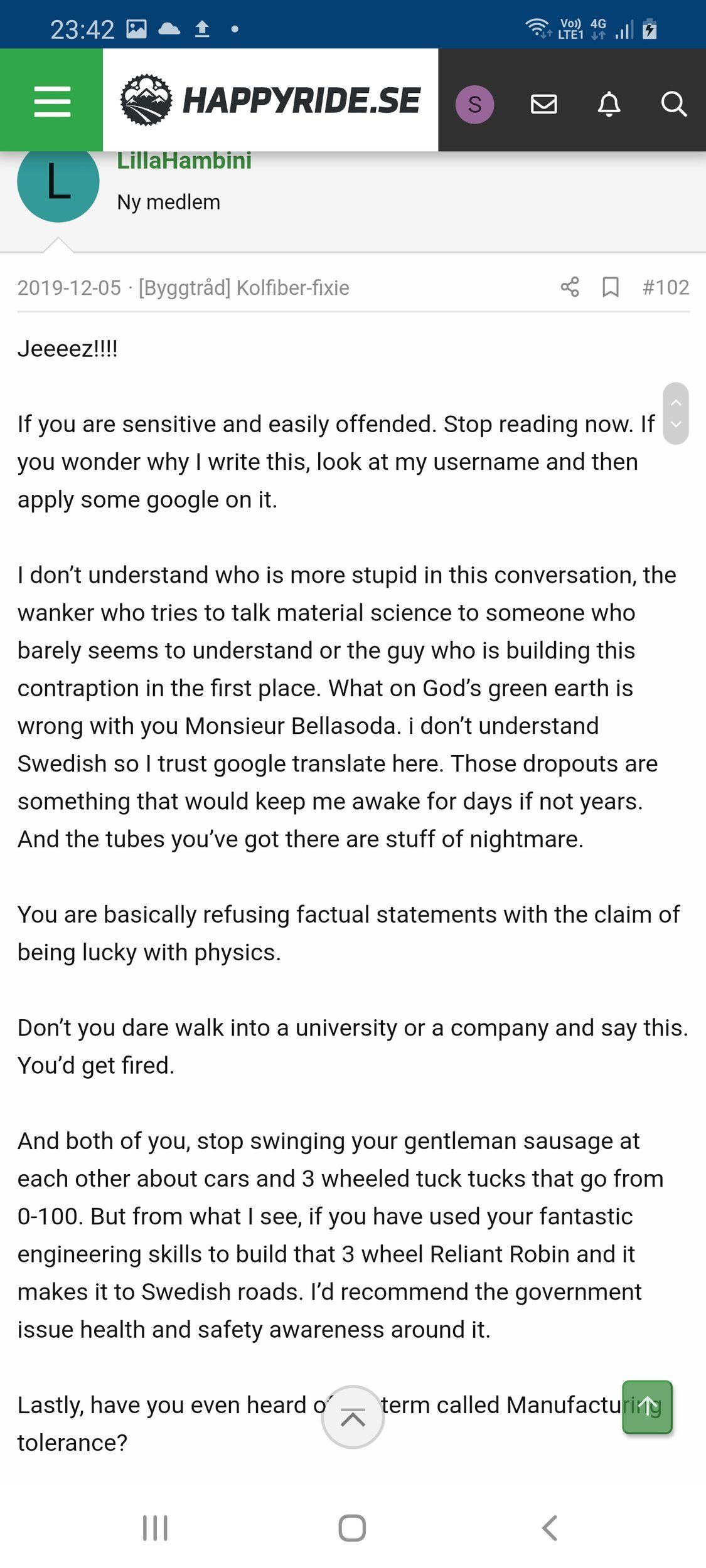Open the purple S user avatar
Screen dimensions: 706x1568
pyautogui.click(x=474, y=104)
